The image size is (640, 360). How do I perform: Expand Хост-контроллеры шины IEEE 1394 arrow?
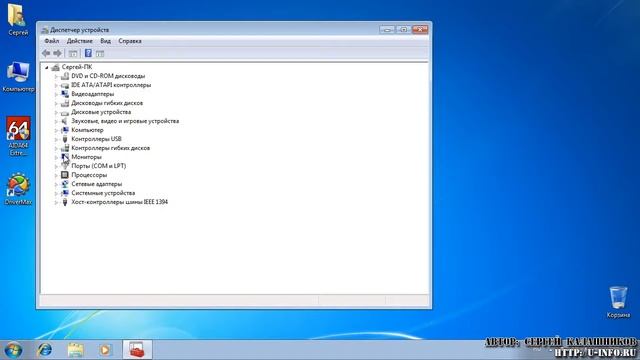56,202
